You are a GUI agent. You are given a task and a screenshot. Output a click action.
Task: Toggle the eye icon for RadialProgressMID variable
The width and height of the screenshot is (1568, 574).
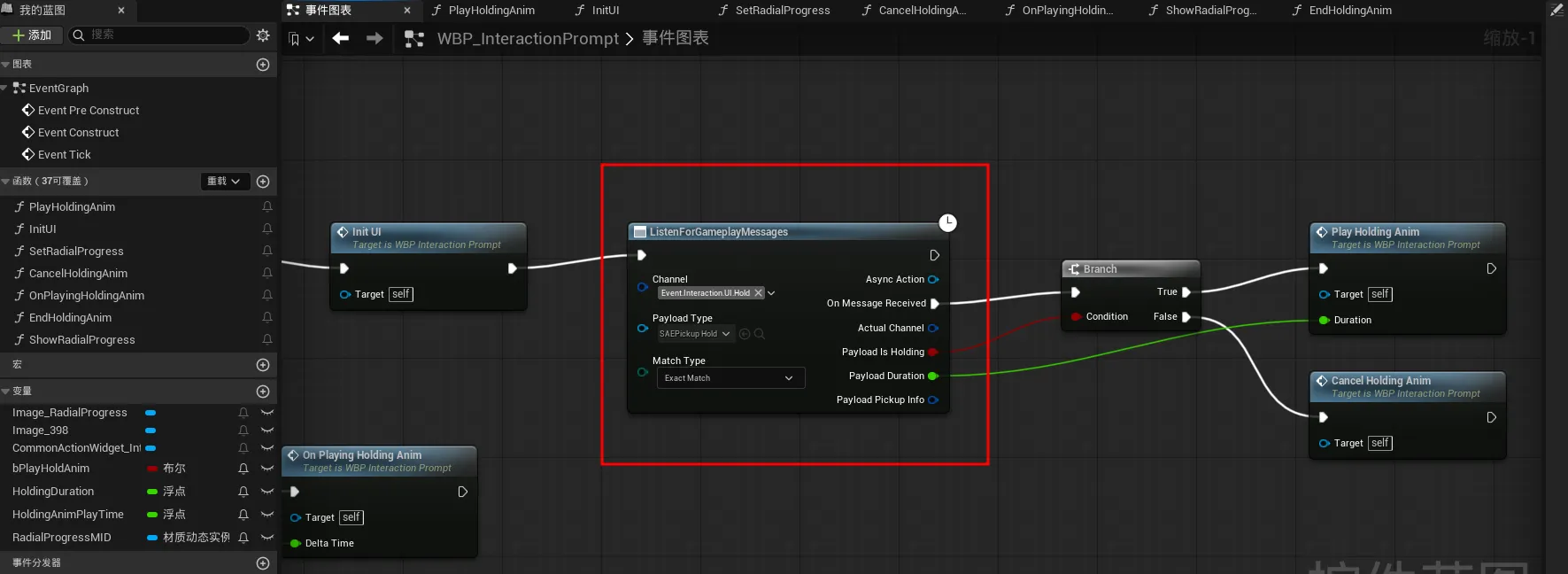267,538
